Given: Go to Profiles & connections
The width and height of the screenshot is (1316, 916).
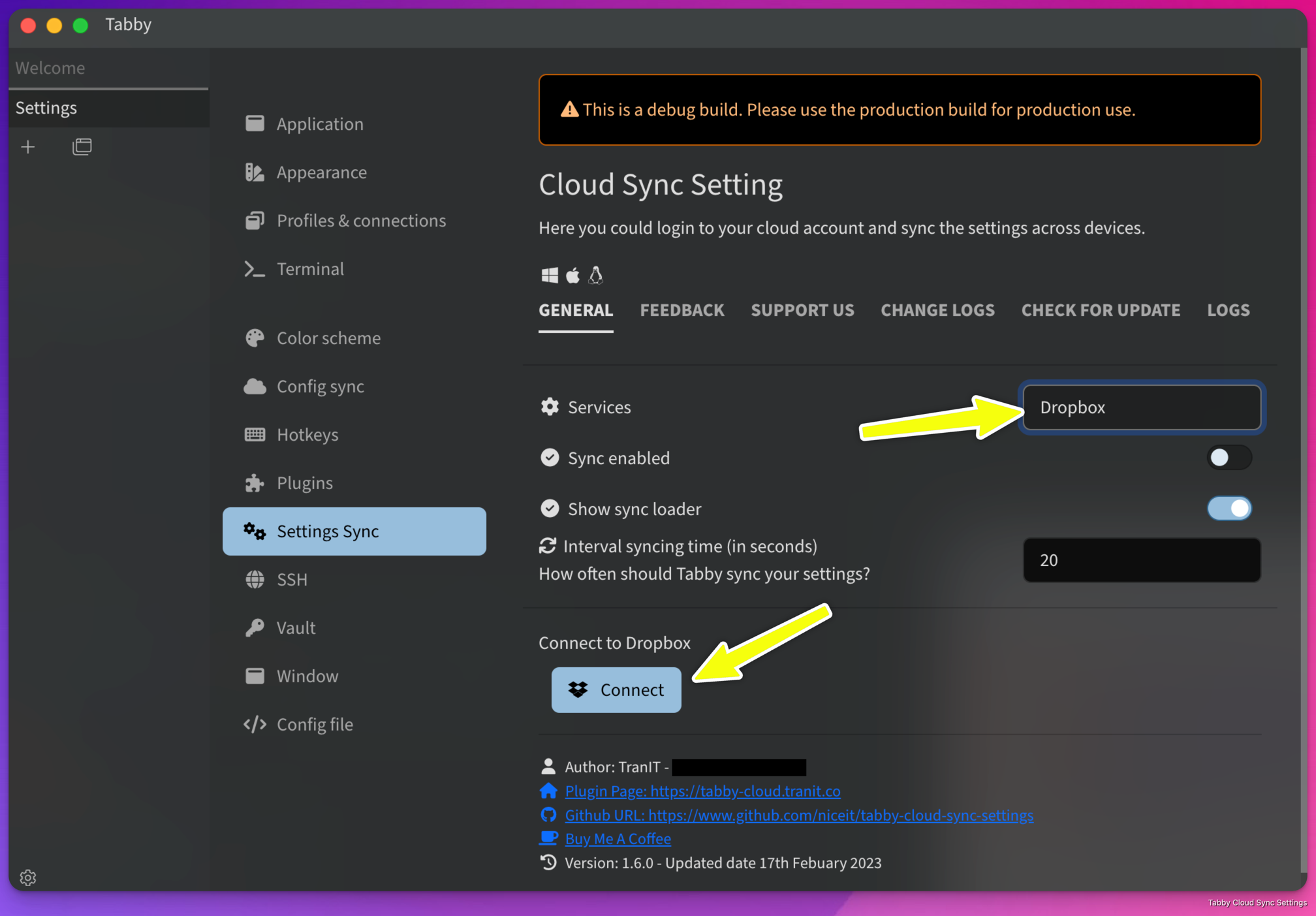Looking at the screenshot, I should coord(354,220).
